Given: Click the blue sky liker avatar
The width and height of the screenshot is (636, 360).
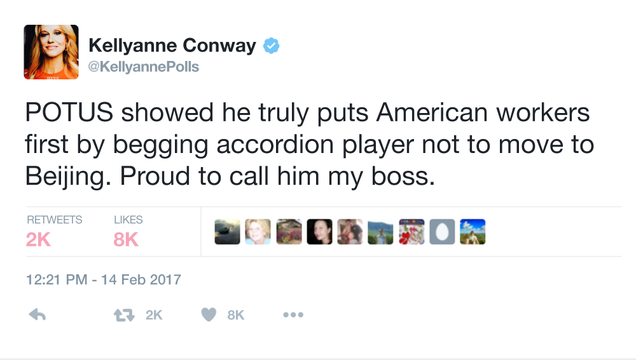Looking at the screenshot, I should 473,232.
